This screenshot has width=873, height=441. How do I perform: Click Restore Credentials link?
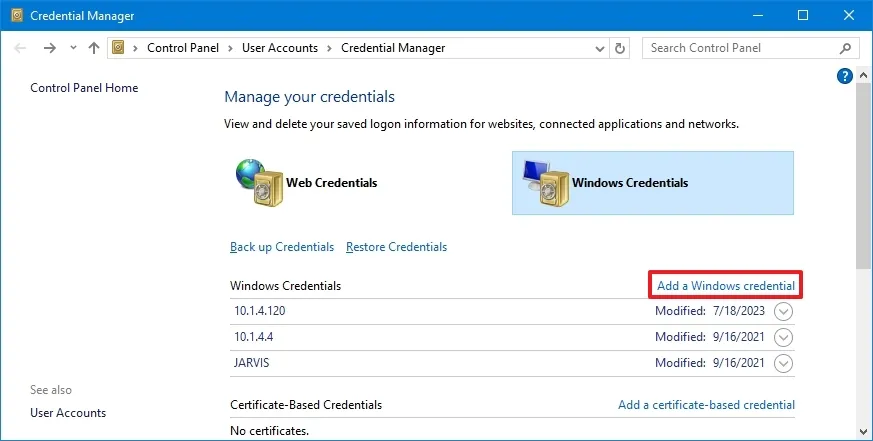coord(396,247)
